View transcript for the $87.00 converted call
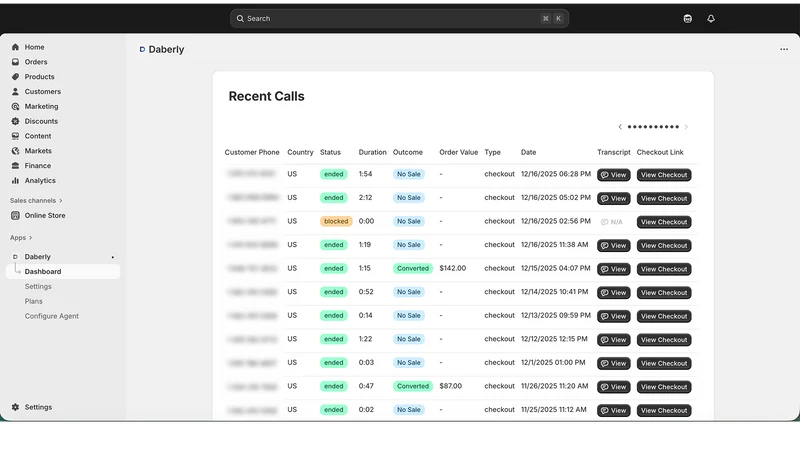 click(613, 387)
